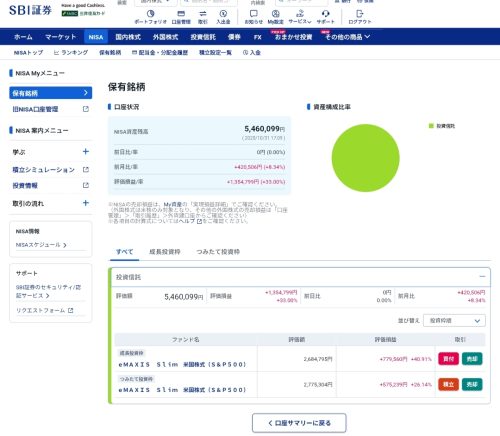500x436 pixels.
Task: Click the 評価損益 column header
Action: [x=386, y=340]
